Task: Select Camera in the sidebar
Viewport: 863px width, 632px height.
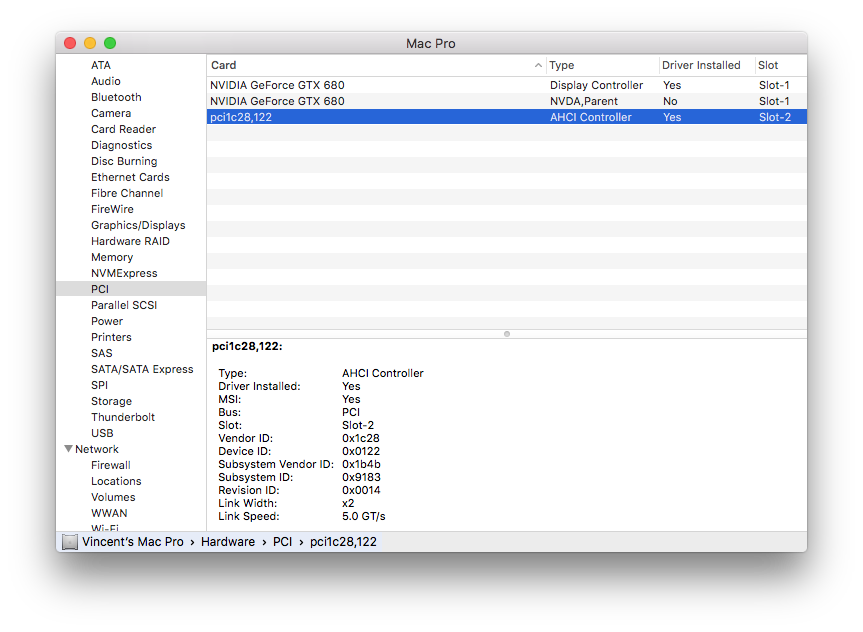Action: coord(111,113)
